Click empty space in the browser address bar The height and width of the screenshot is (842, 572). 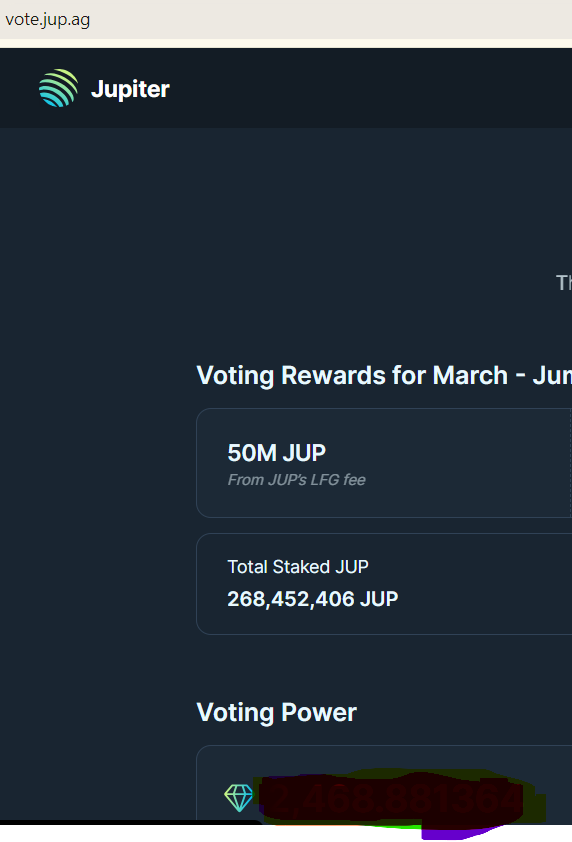pos(322,20)
